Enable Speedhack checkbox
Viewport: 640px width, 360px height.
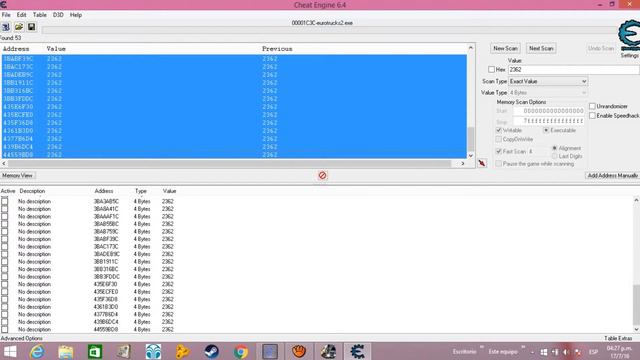pos(592,116)
